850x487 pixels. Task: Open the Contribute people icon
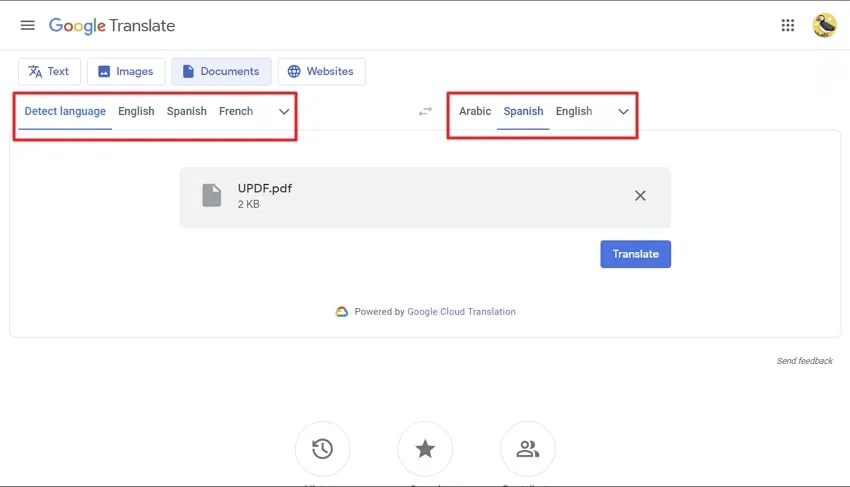pyautogui.click(x=527, y=449)
